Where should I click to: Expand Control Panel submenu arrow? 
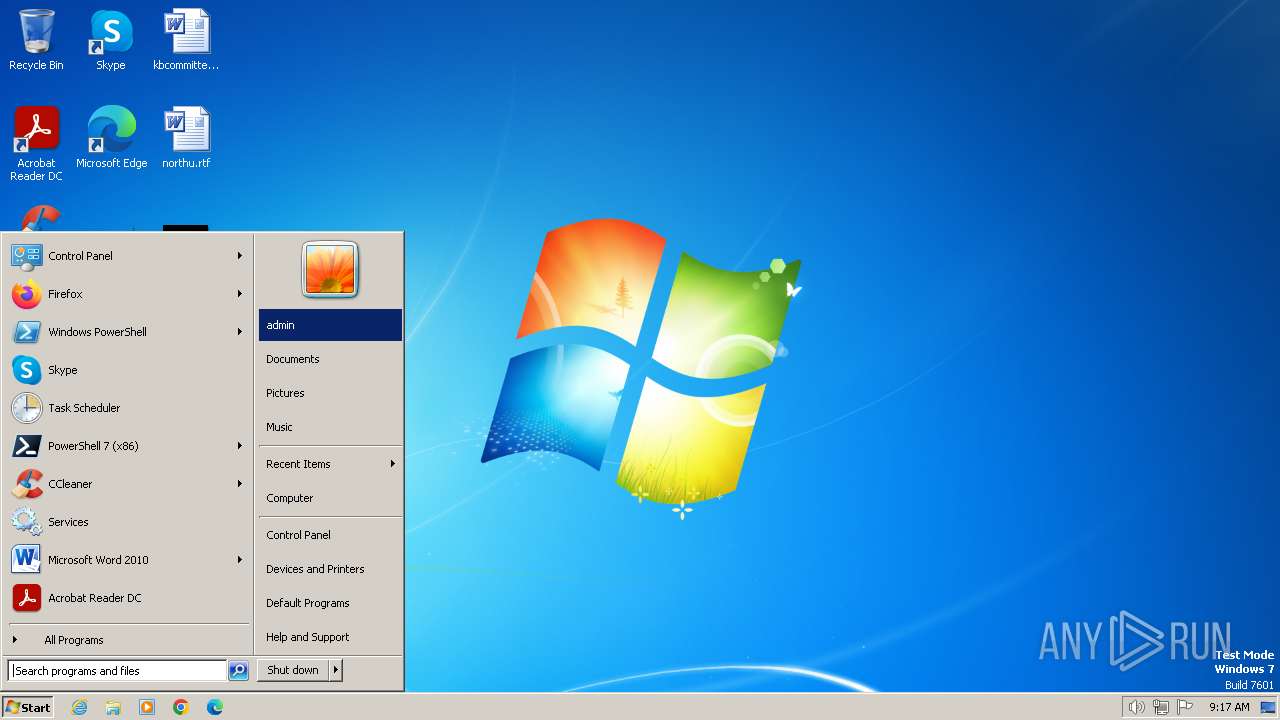[x=240, y=256]
